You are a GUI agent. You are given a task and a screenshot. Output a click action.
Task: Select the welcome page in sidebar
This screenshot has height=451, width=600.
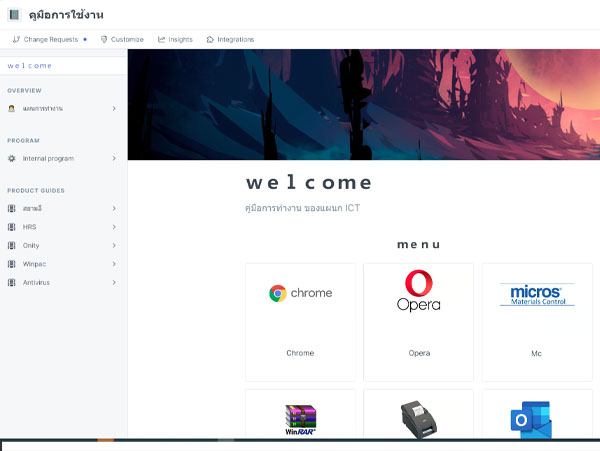point(63,66)
